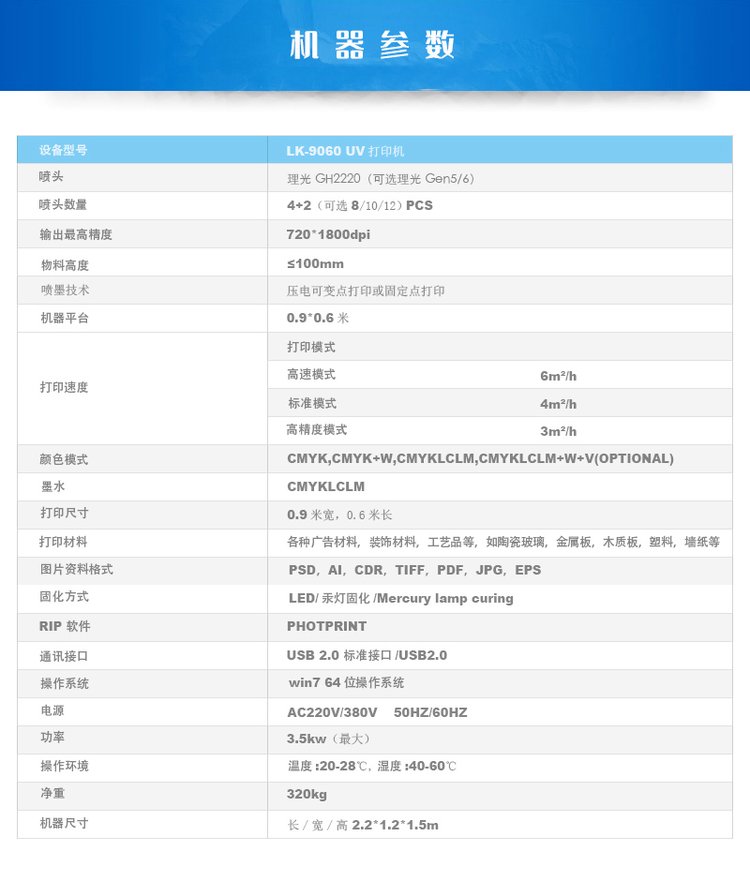Click the 图片资料格式 file formats value
This screenshot has width=750, height=881.
click(x=415, y=570)
